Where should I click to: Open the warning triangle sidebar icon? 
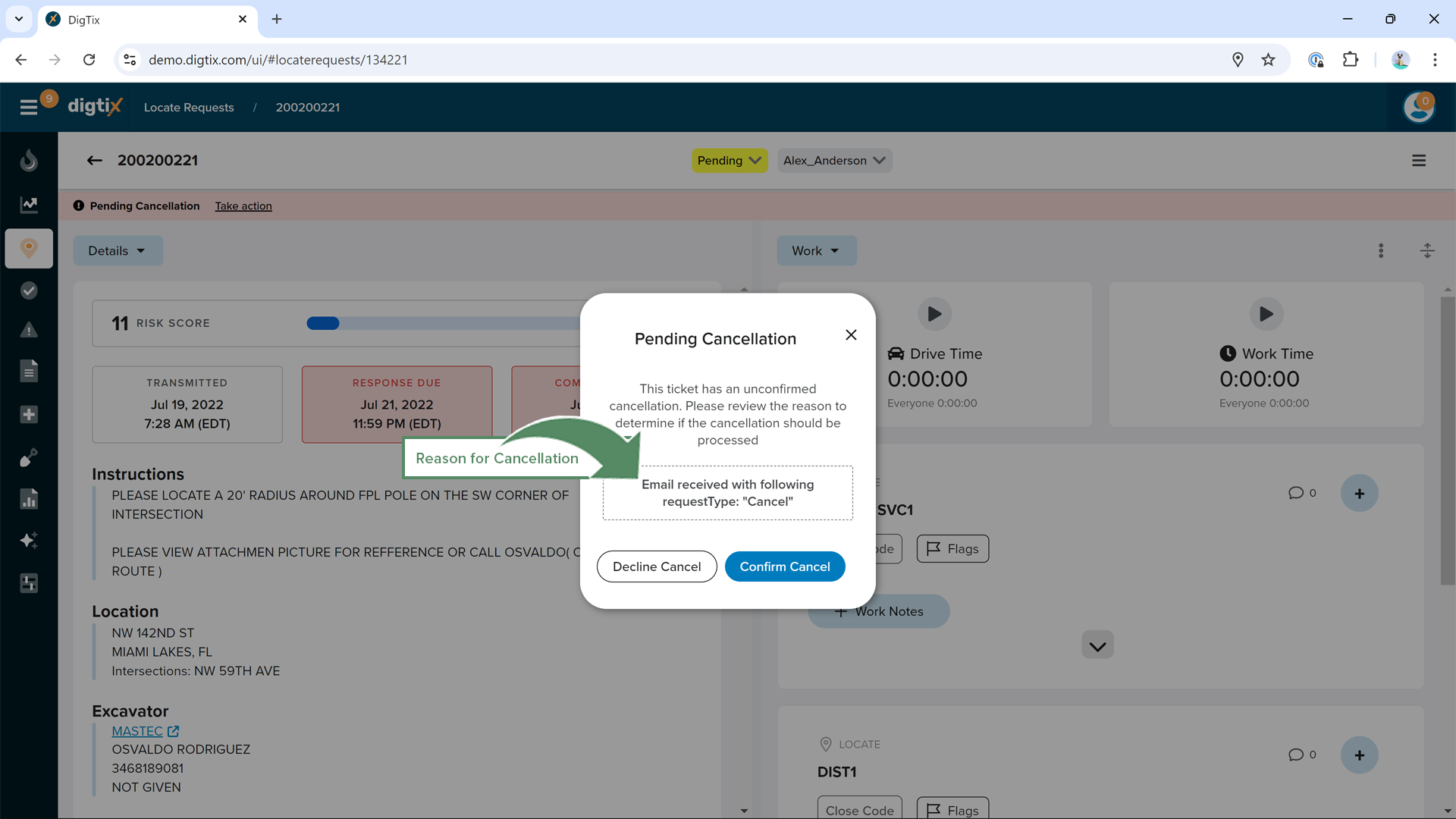point(29,331)
